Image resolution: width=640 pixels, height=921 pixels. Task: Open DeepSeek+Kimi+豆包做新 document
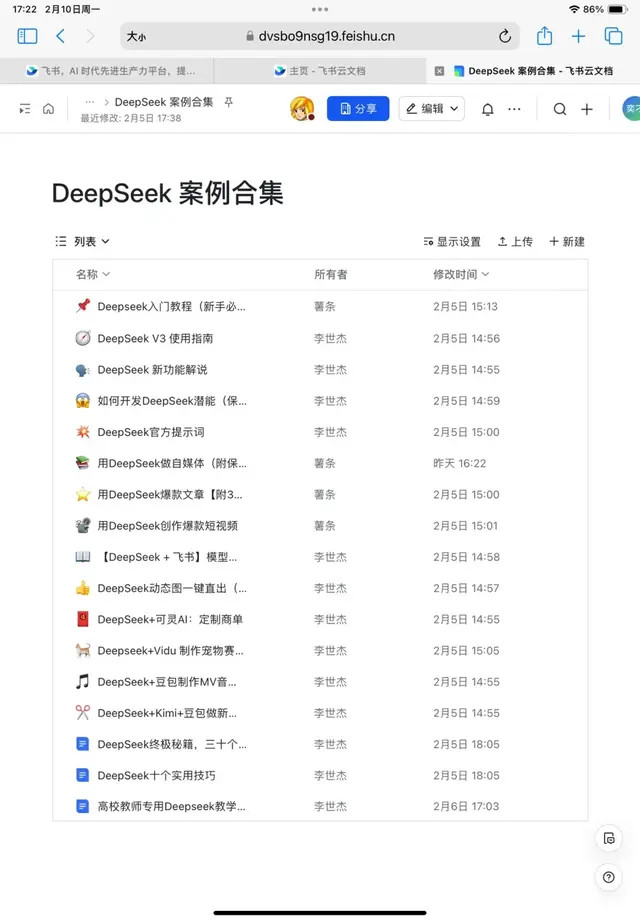[x=167, y=713]
